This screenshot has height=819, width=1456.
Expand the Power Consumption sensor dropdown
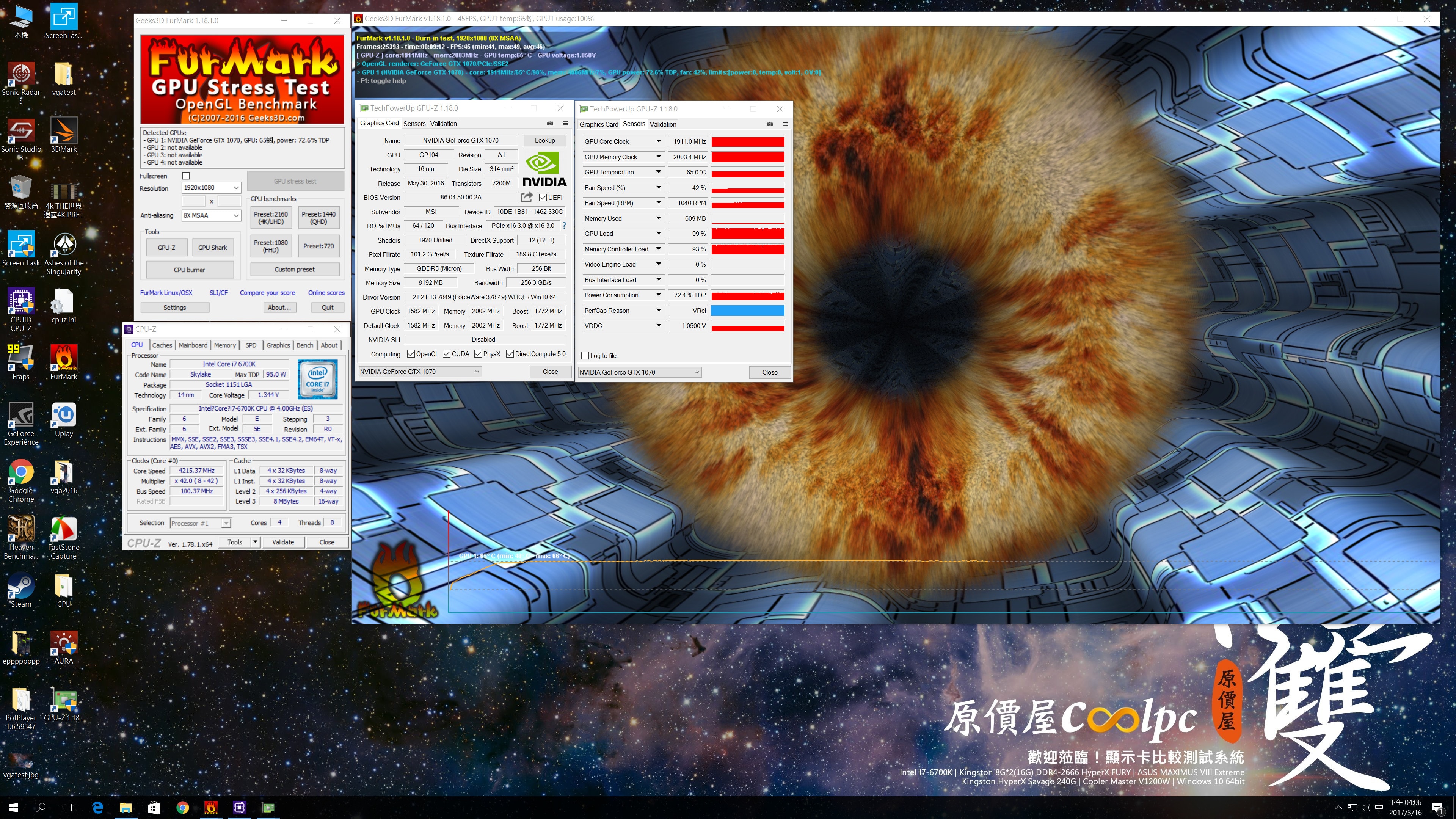coord(659,295)
